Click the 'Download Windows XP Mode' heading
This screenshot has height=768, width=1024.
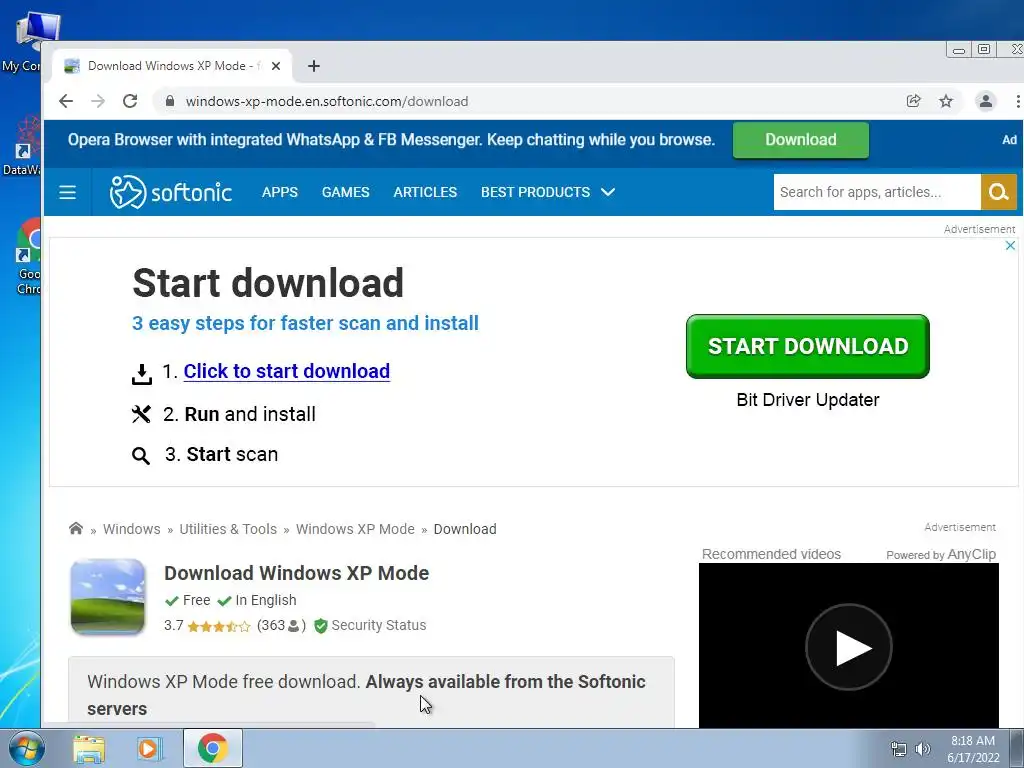(296, 573)
